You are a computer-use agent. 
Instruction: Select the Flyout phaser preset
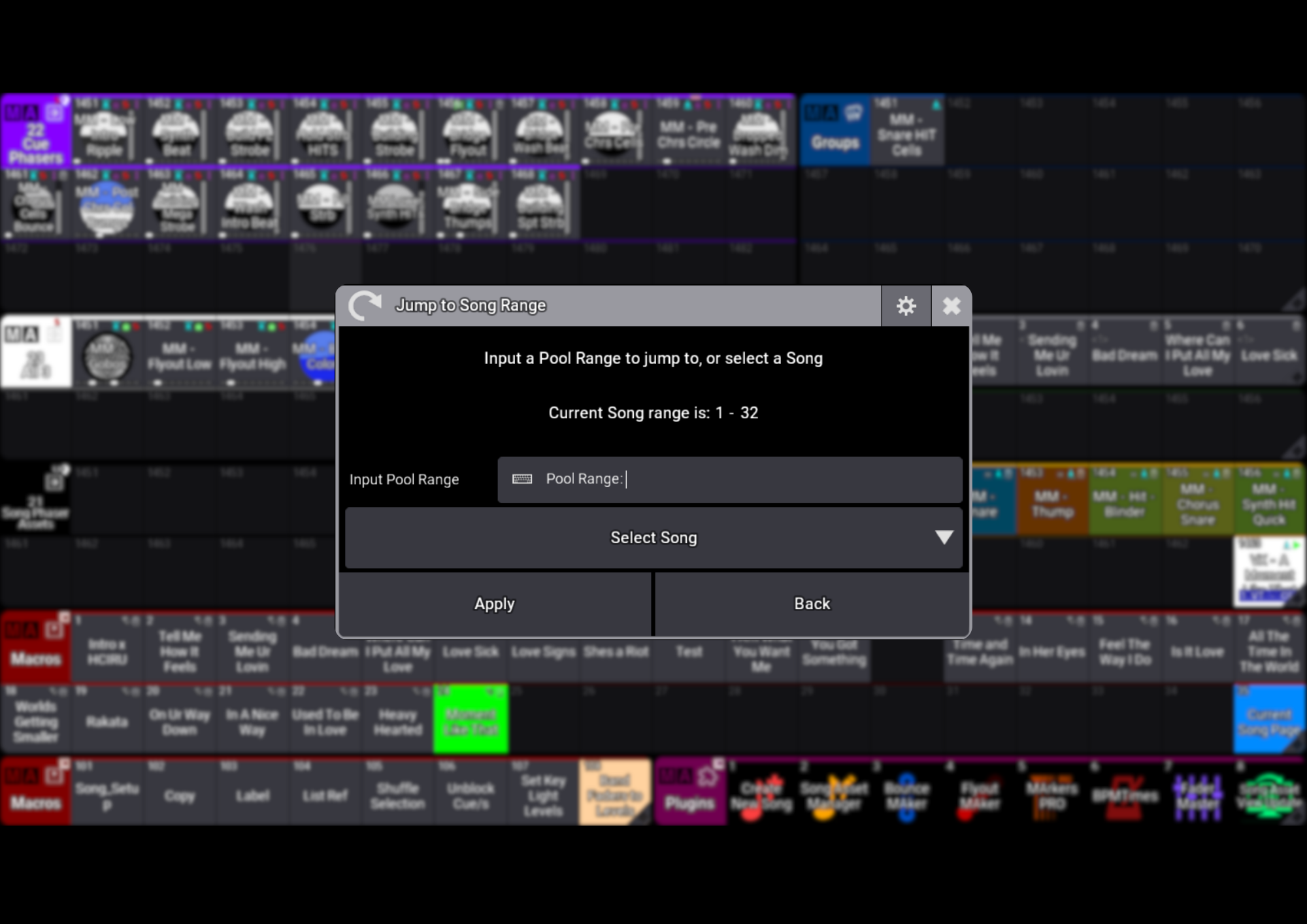(468, 129)
